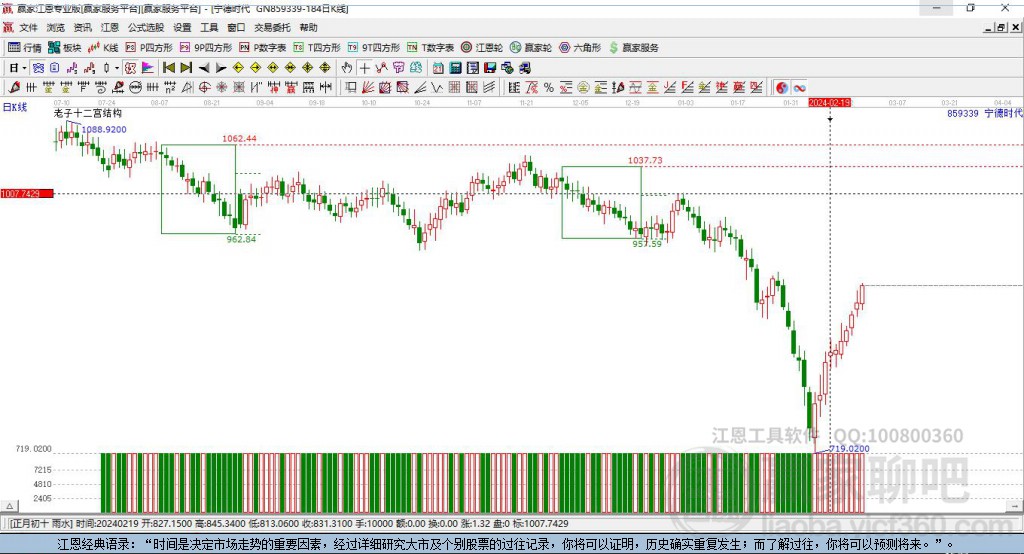
Task: Toggle the yin-yang red blue icon
Action: click(782, 88)
